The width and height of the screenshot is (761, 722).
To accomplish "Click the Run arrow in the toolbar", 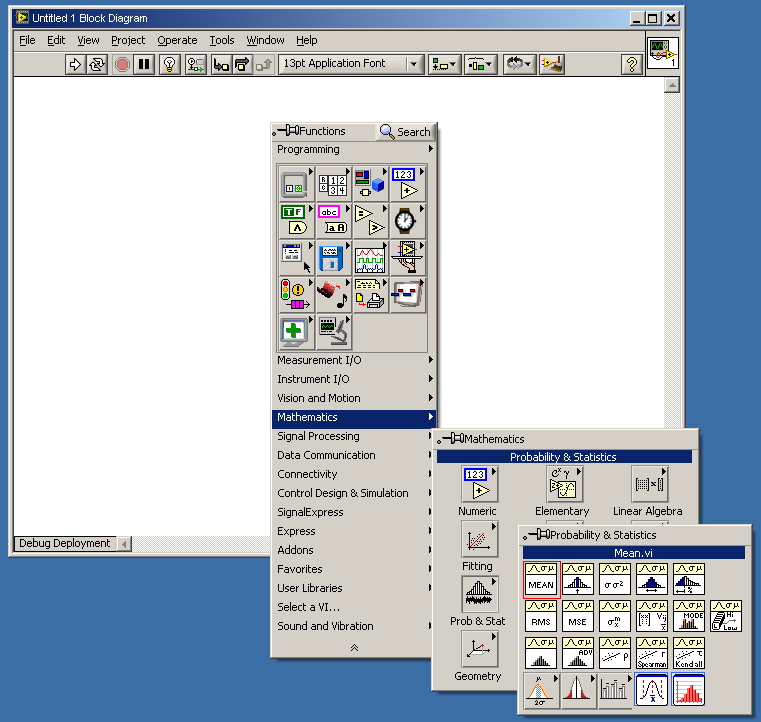I will click(x=75, y=64).
